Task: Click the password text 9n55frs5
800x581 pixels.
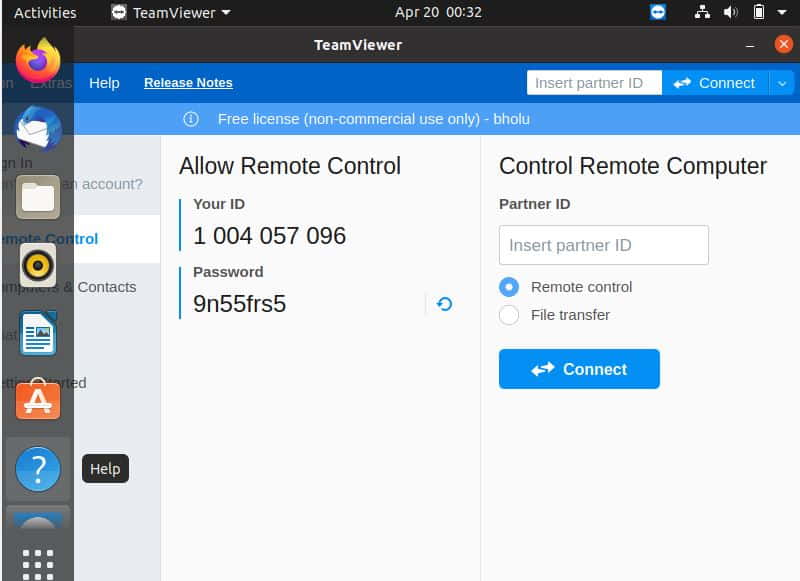Action: point(239,304)
